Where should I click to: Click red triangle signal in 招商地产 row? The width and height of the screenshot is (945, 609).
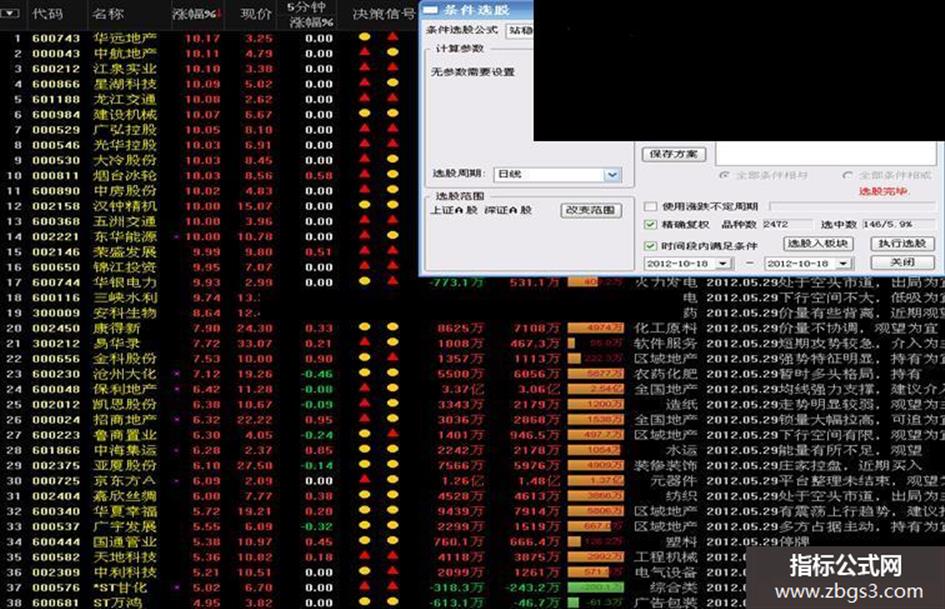point(365,418)
